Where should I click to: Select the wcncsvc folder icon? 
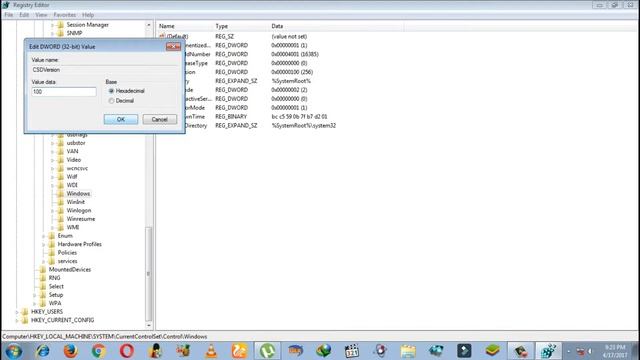[61, 168]
